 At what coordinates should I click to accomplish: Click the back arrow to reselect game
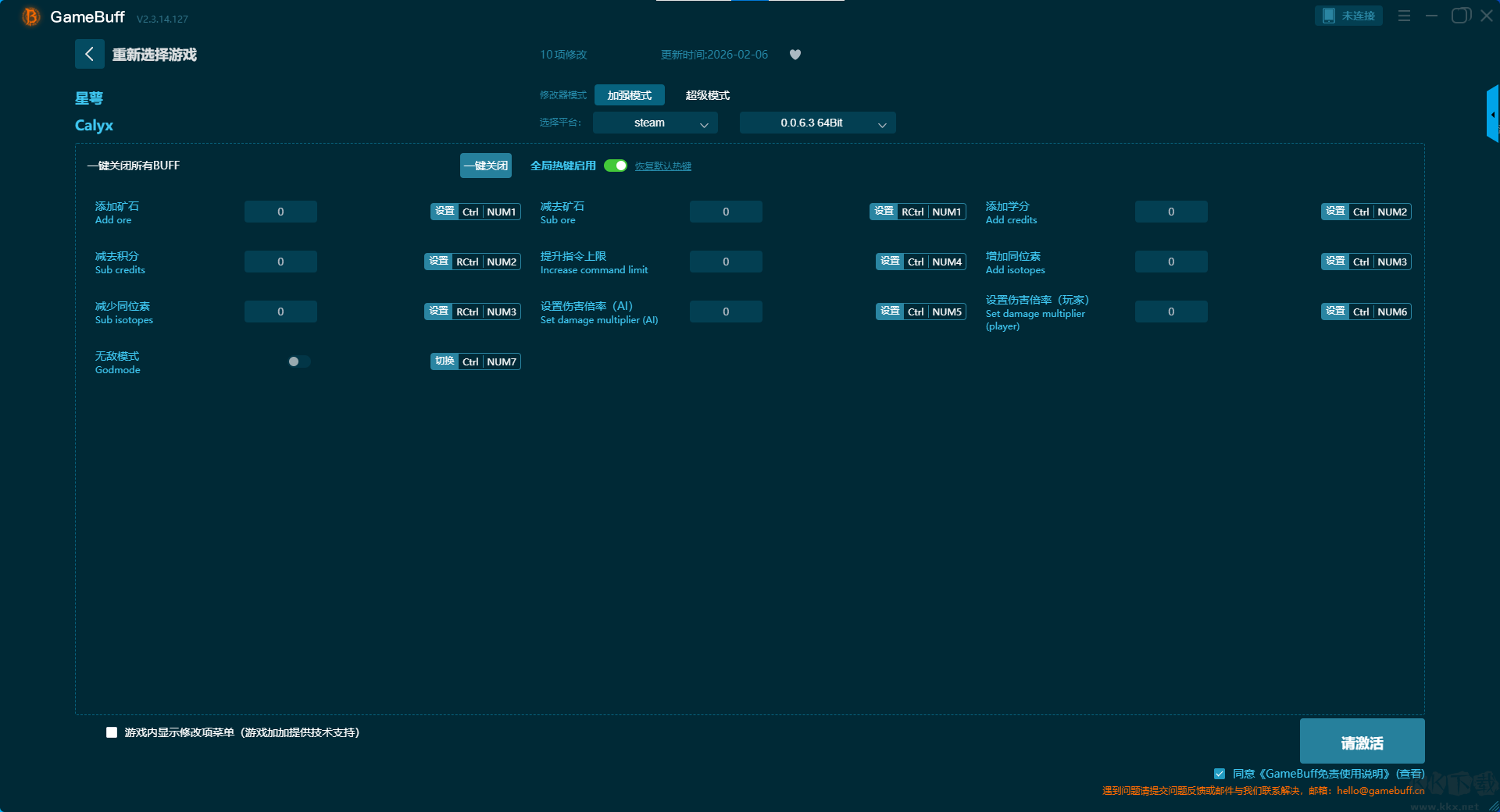[89, 54]
